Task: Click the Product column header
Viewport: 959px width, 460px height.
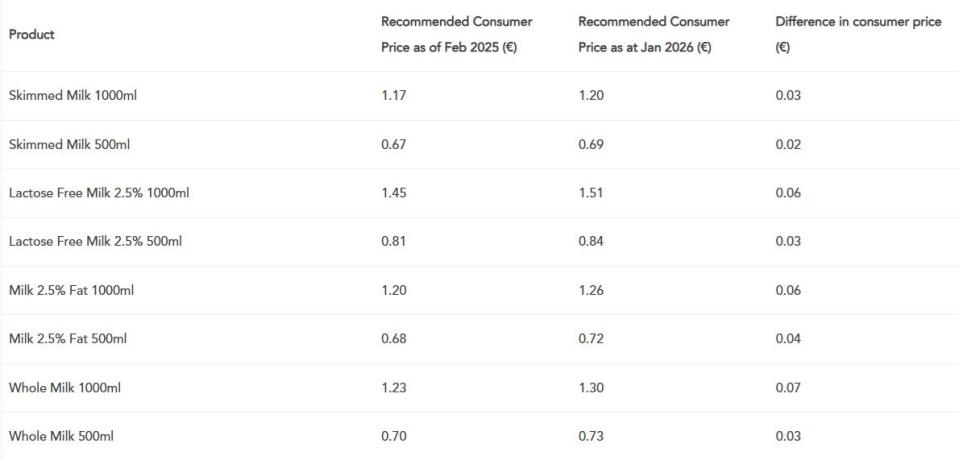Action: tap(31, 34)
